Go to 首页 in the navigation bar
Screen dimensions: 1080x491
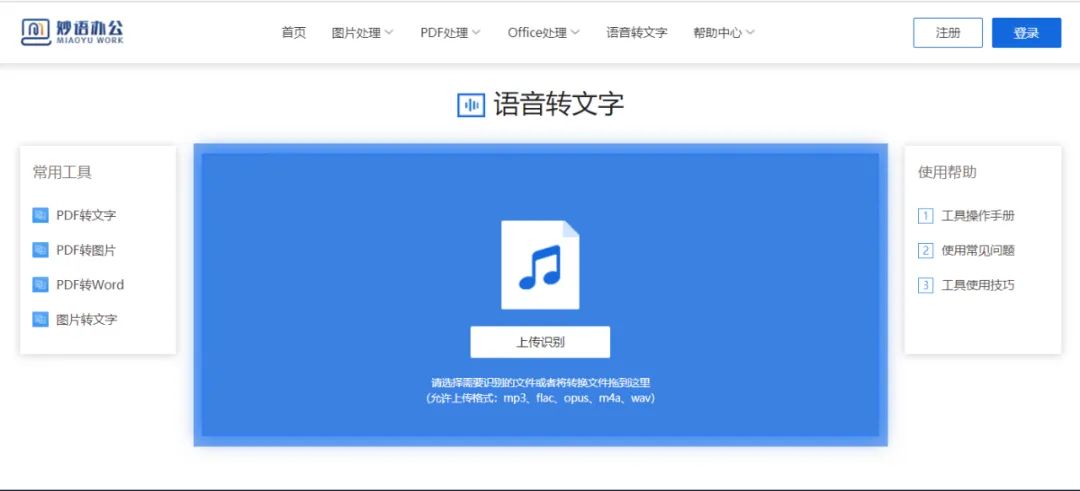click(294, 32)
